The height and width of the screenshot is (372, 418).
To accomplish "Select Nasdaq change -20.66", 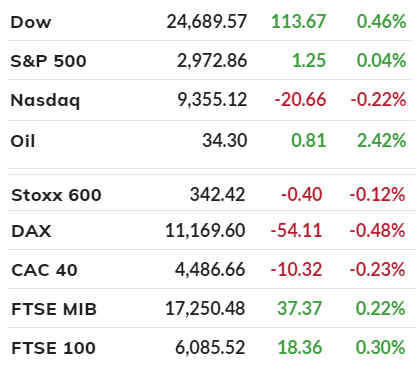I will pyautogui.click(x=300, y=100).
